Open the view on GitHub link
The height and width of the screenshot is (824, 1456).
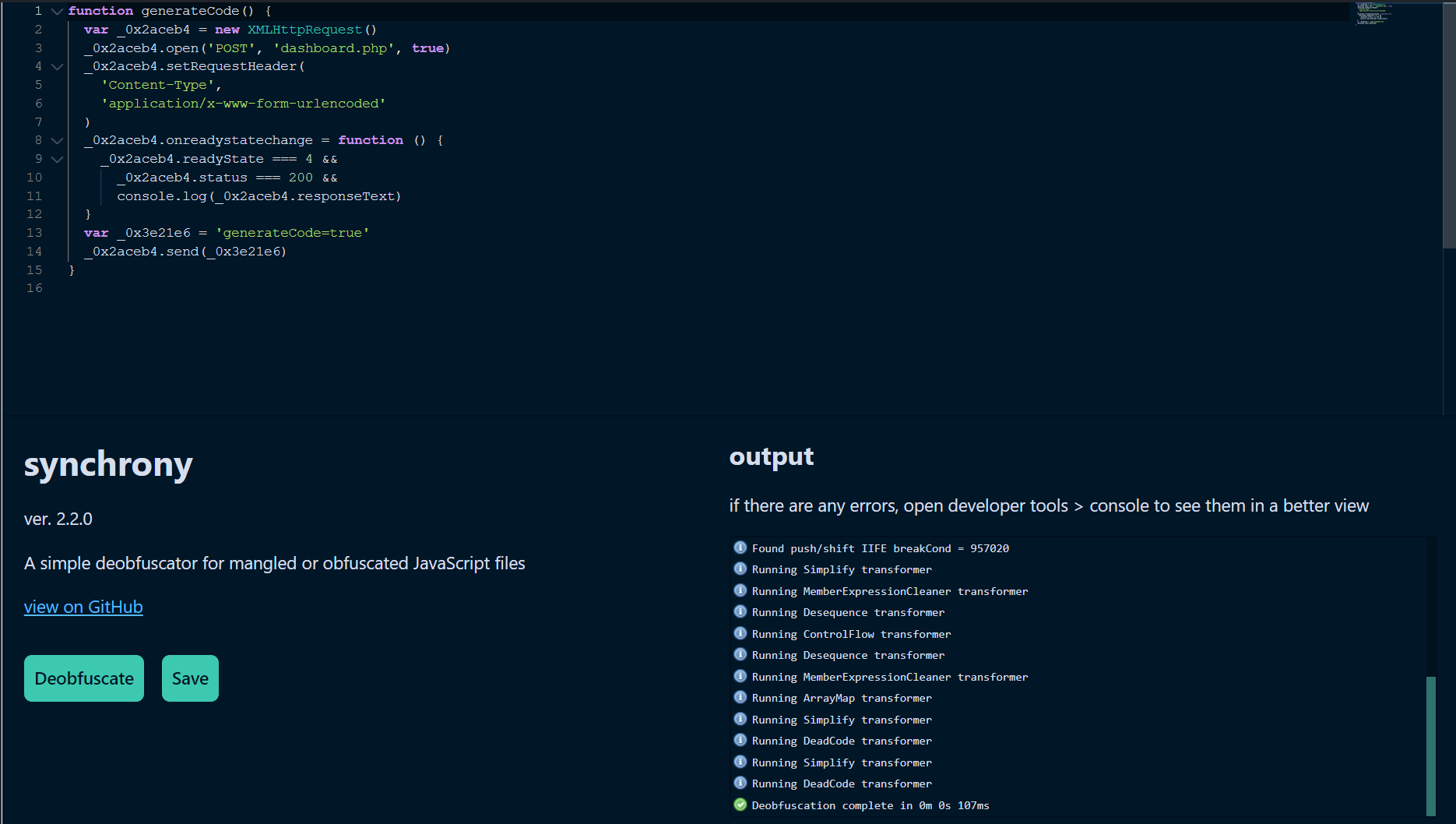(x=83, y=607)
